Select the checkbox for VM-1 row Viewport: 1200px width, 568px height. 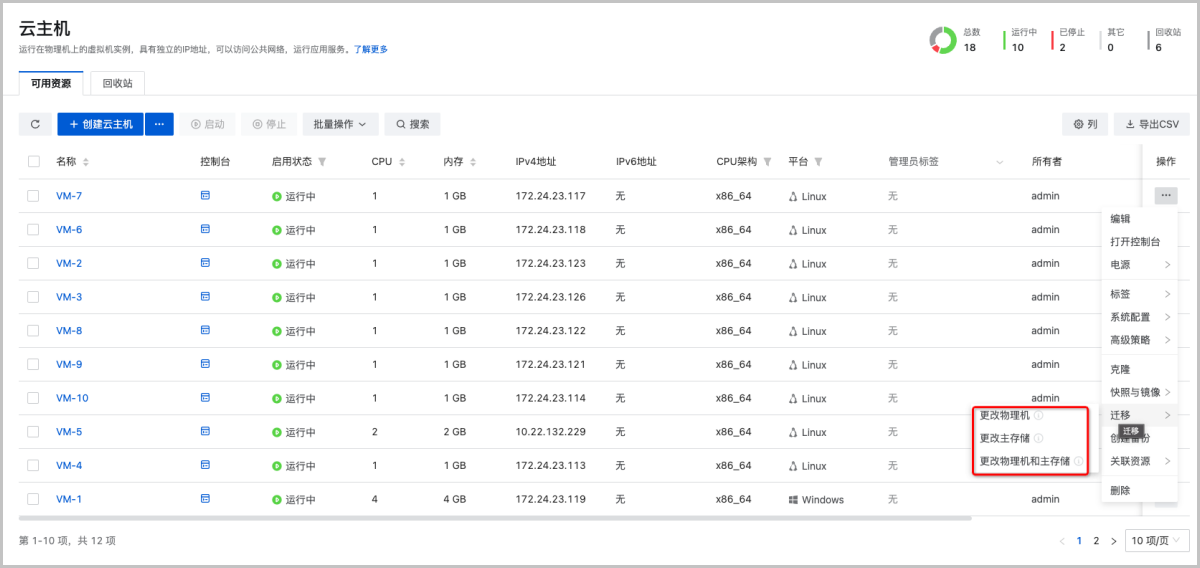tap(34, 499)
